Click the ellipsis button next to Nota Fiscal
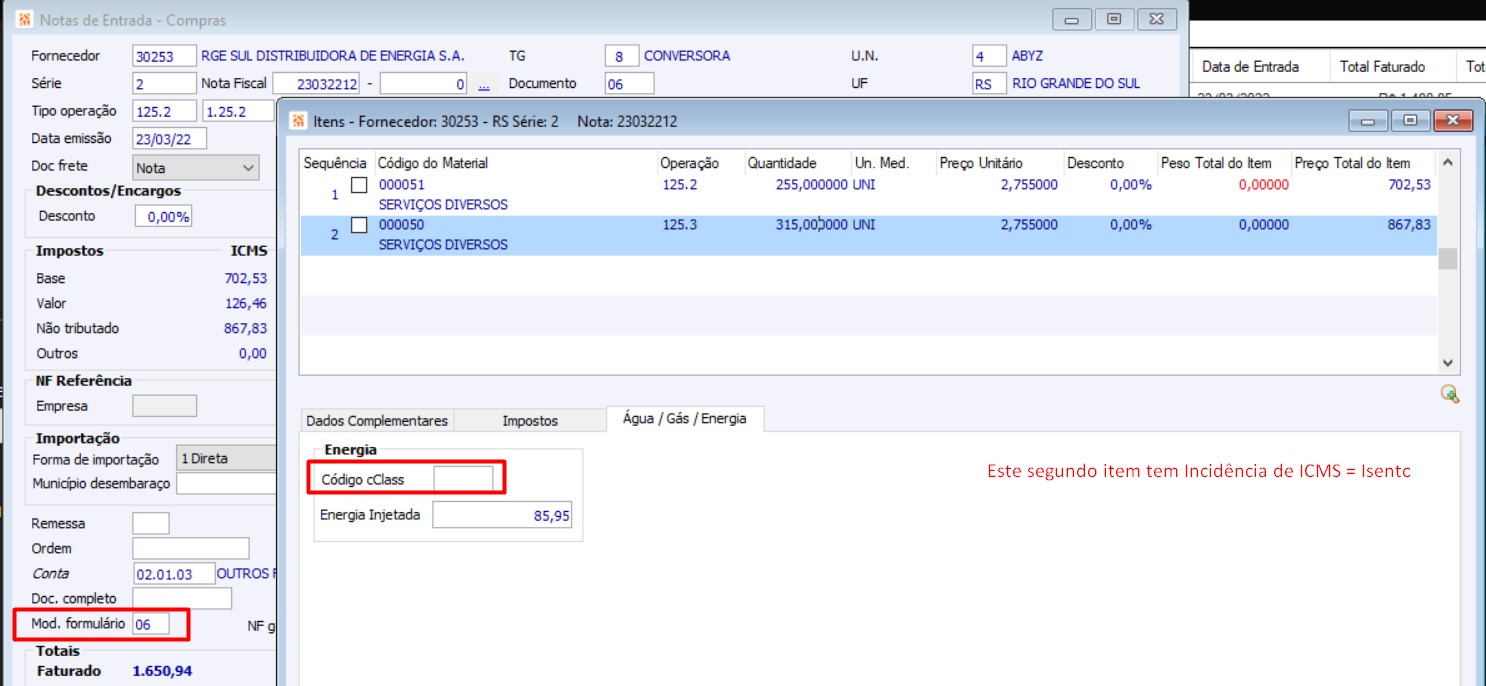This screenshot has width=1486, height=686. click(x=483, y=84)
